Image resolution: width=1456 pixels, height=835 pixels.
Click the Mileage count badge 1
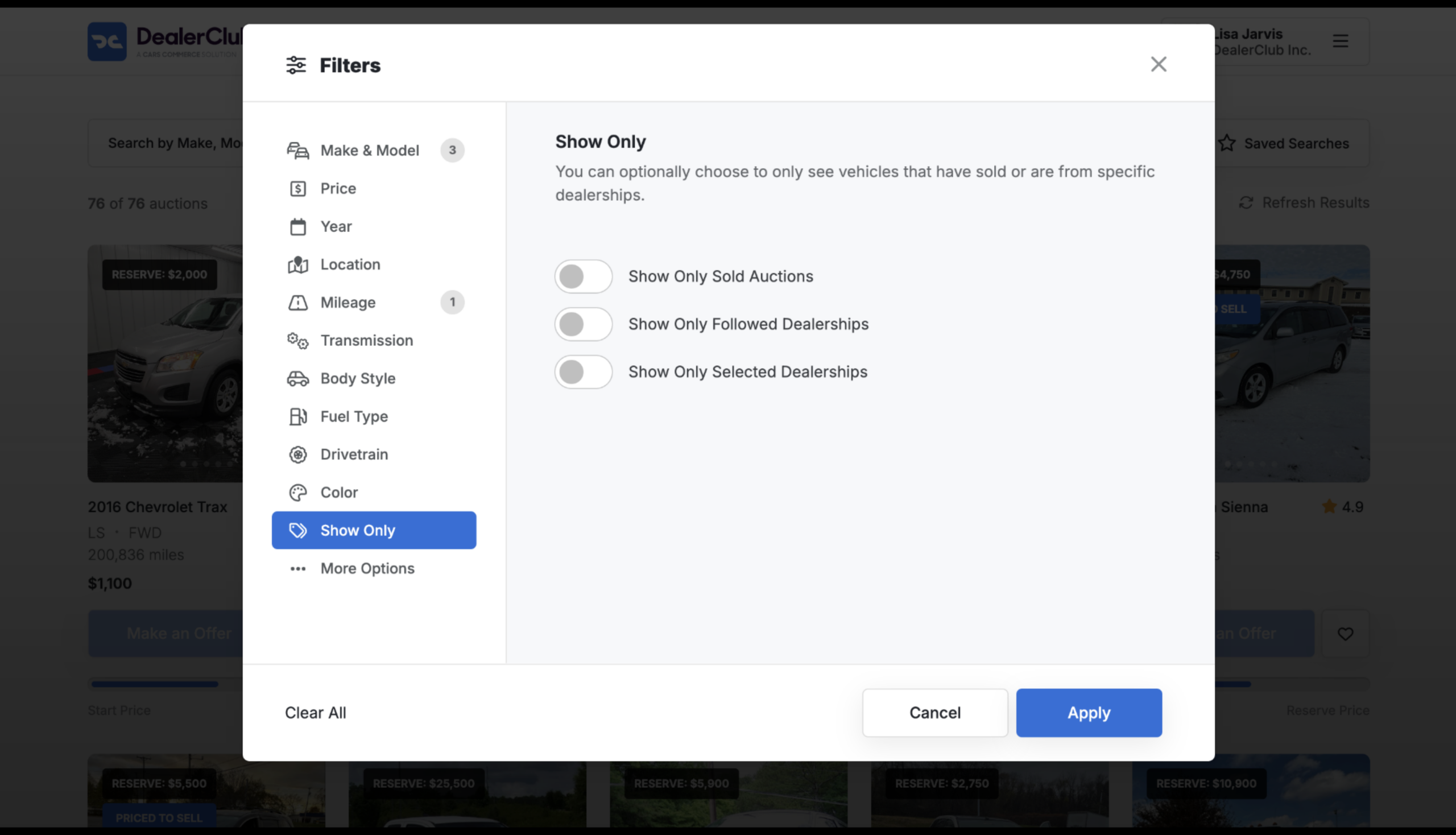453,302
